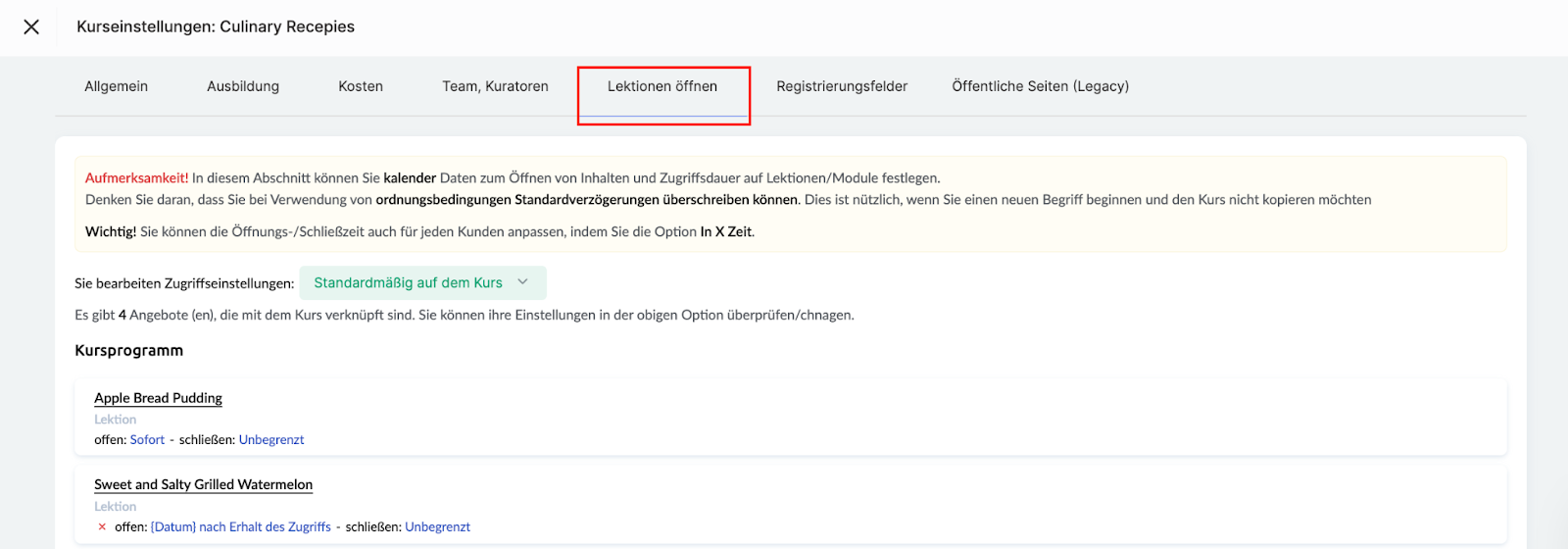
Task: Click the red cross icon beside Watermelon's opening date
Action: (102, 527)
